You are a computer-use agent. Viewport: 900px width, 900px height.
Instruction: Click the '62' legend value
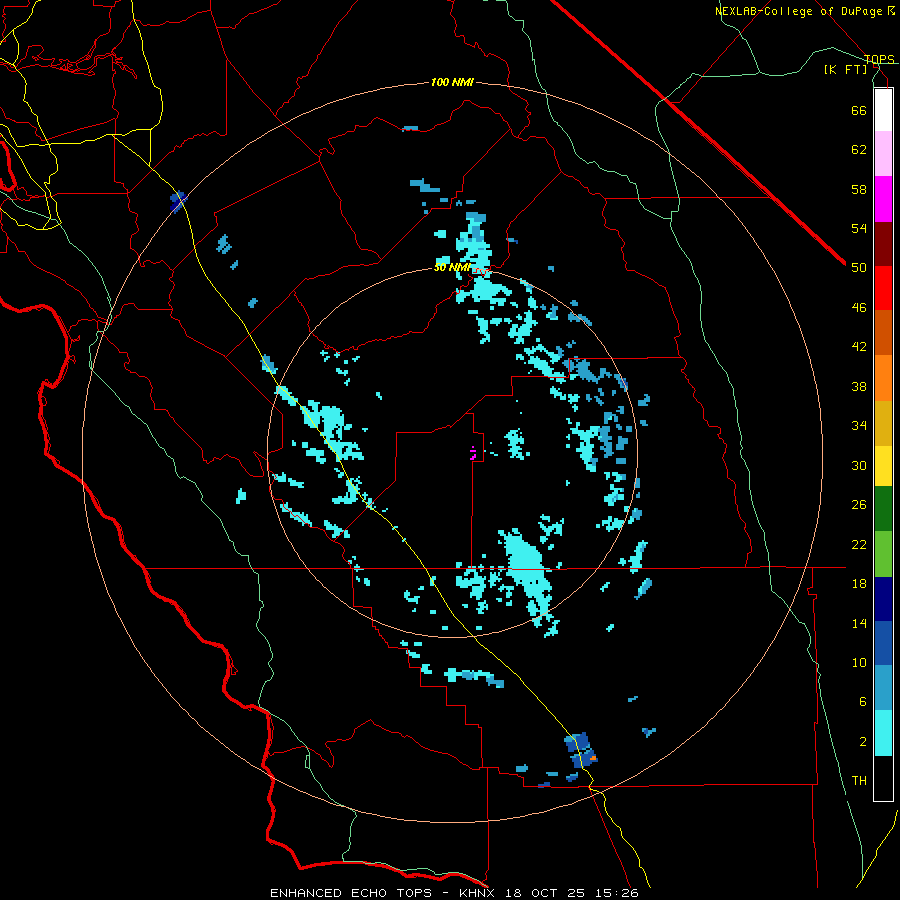[x=859, y=150]
